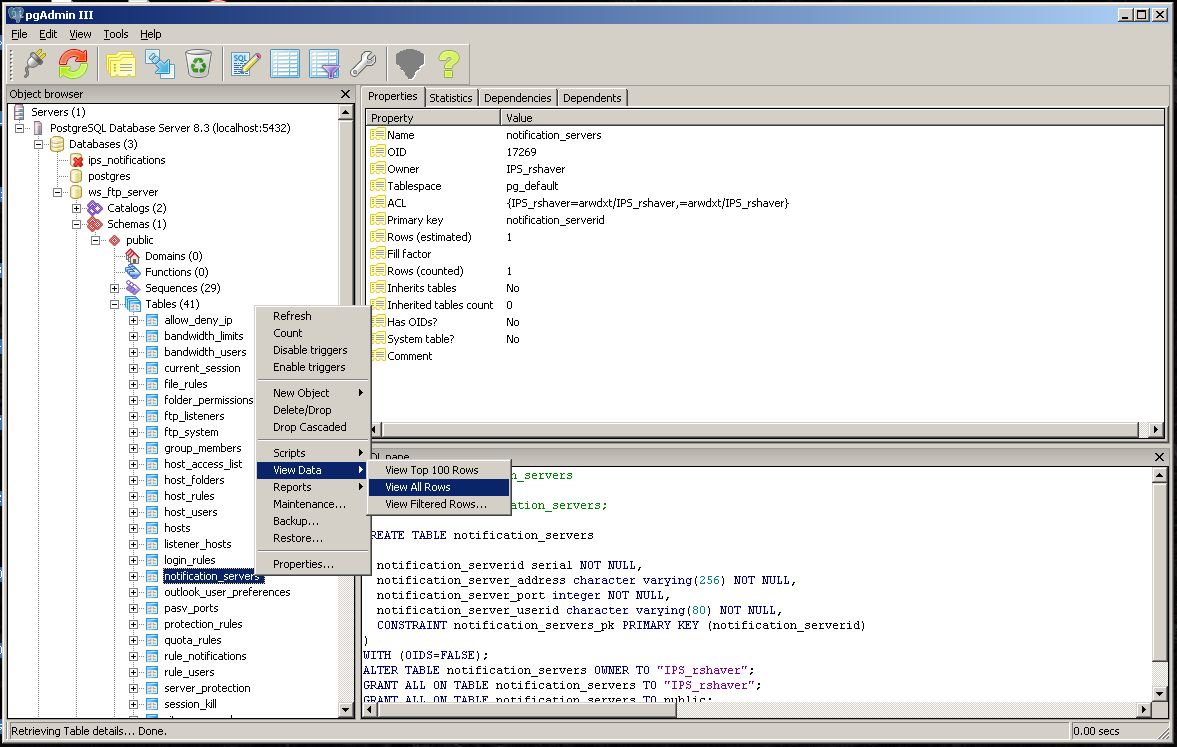The image size is (1177, 747).
Task: Click the Primary key value notification_serverid
Action: click(x=555, y=220)
